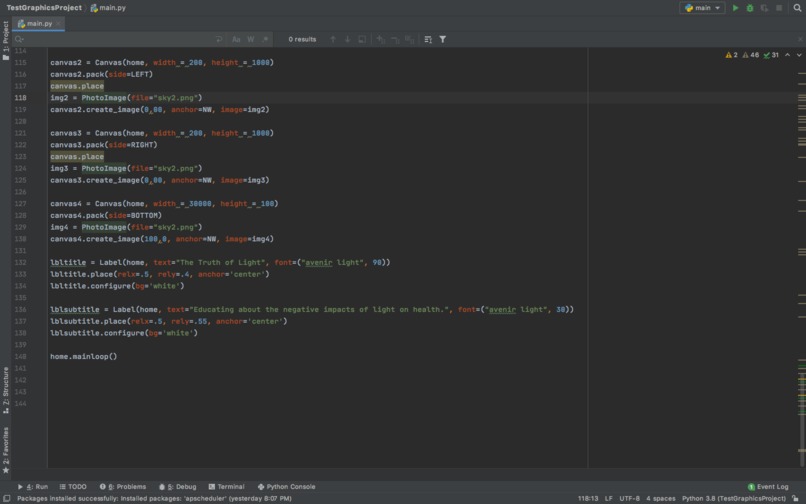
Task: Open find results in tool window icon
Action: click(428, 39)
